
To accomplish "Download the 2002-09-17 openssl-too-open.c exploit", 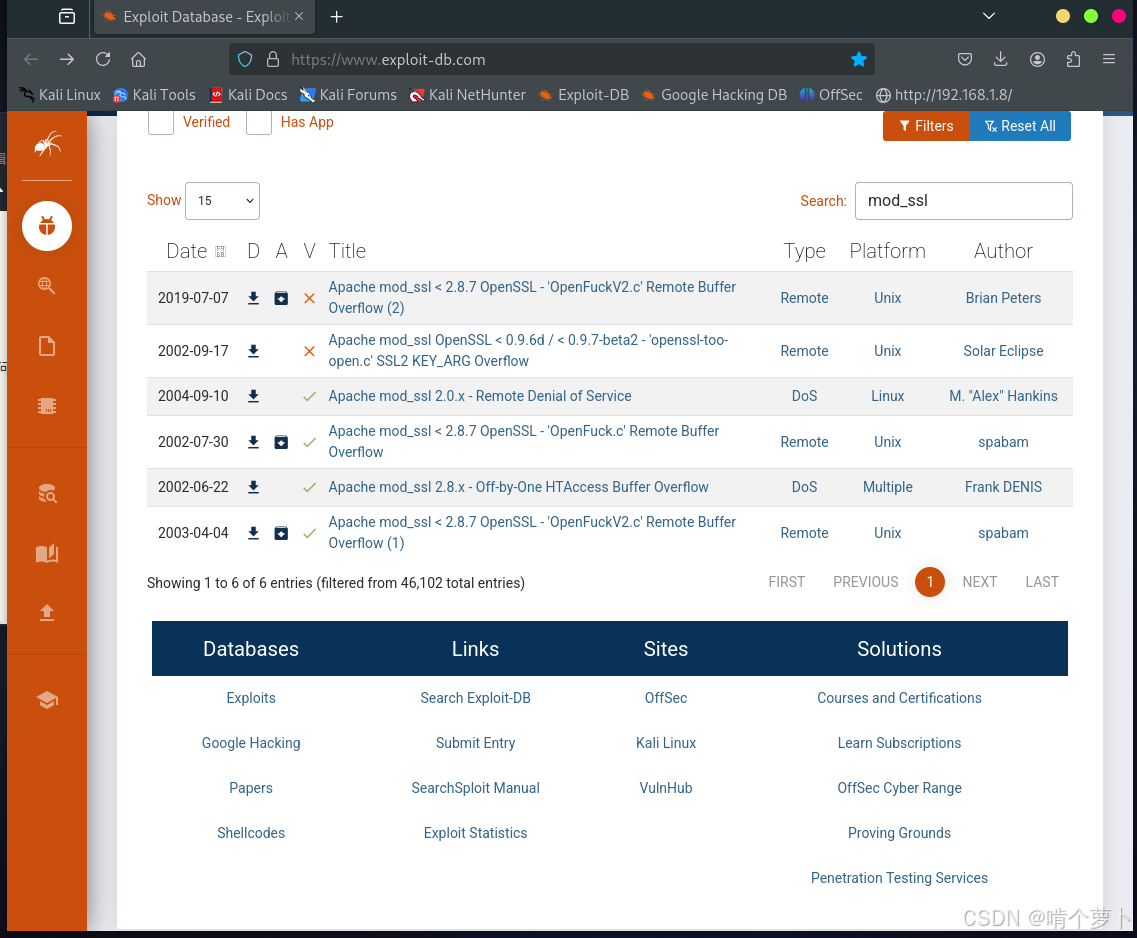I will coord(253,351).
